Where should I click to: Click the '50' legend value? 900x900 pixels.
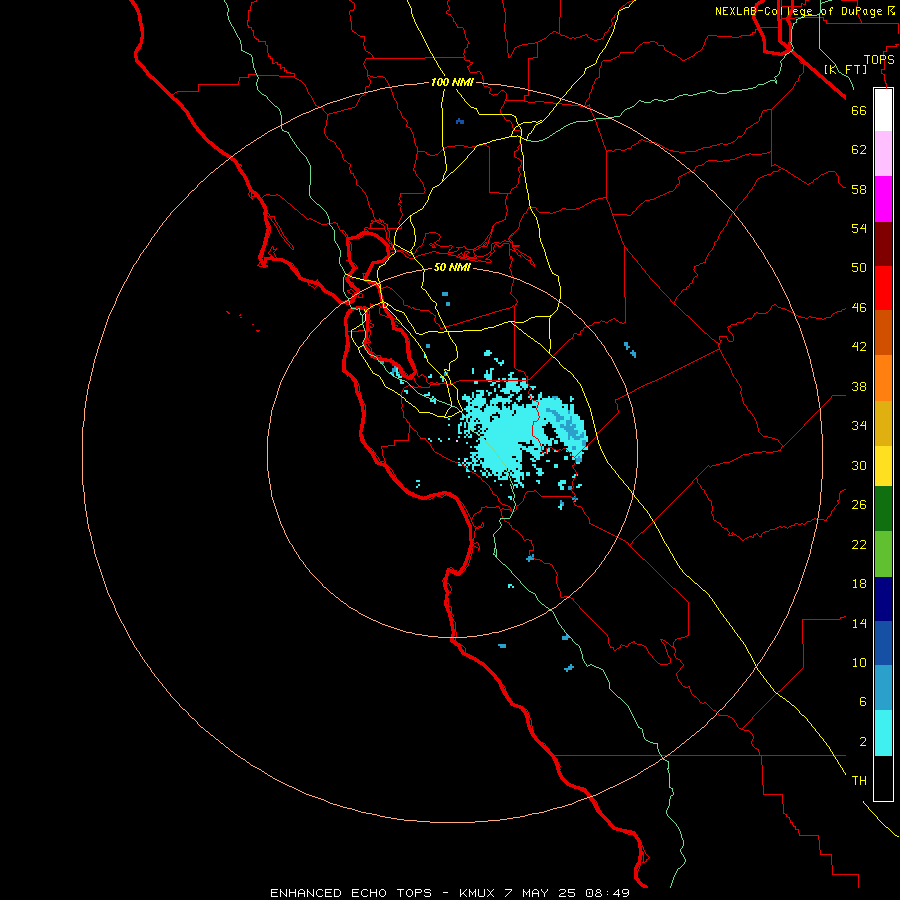(x=859, y=268)
